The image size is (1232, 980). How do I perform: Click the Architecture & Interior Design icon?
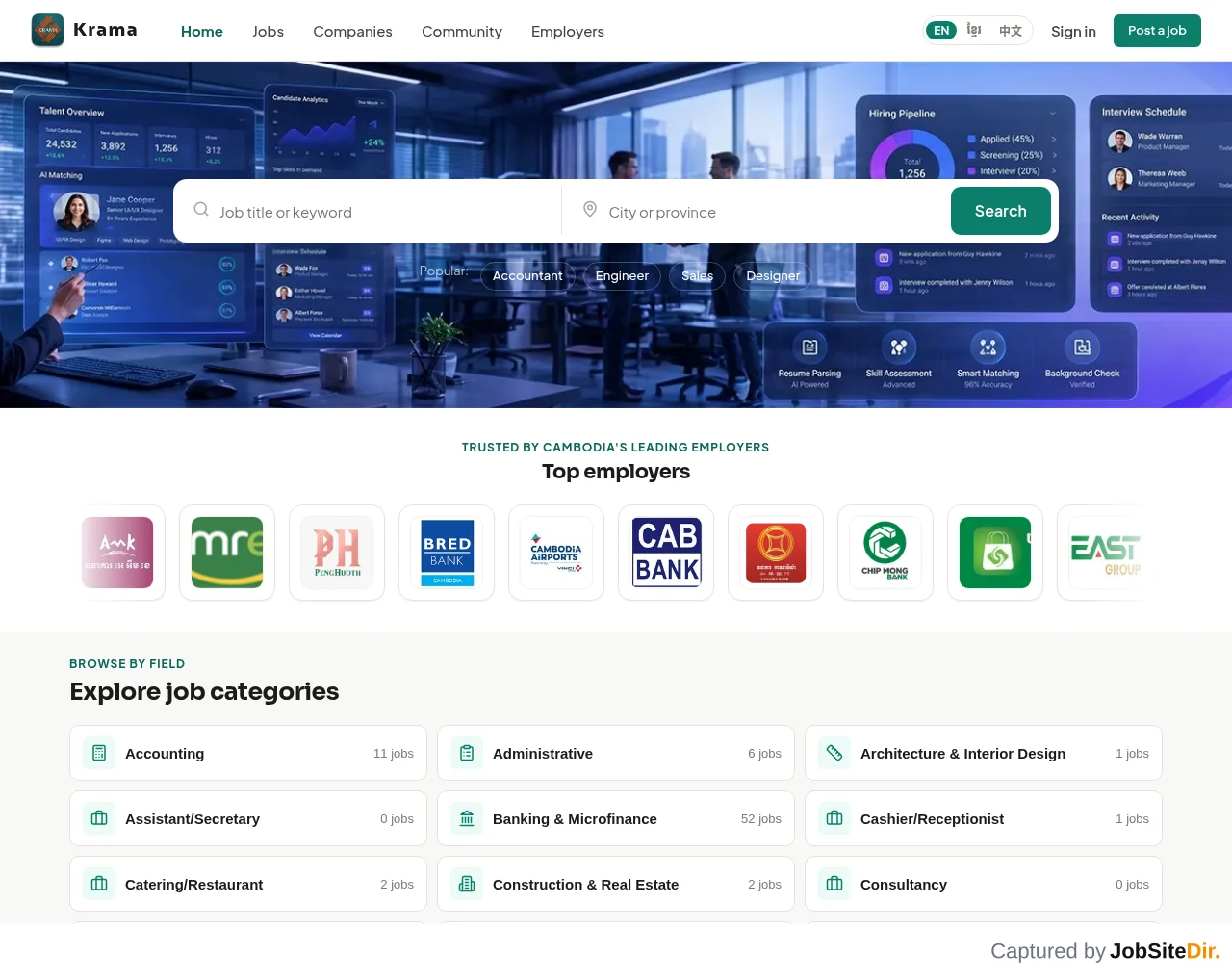[x=834, y=753]
